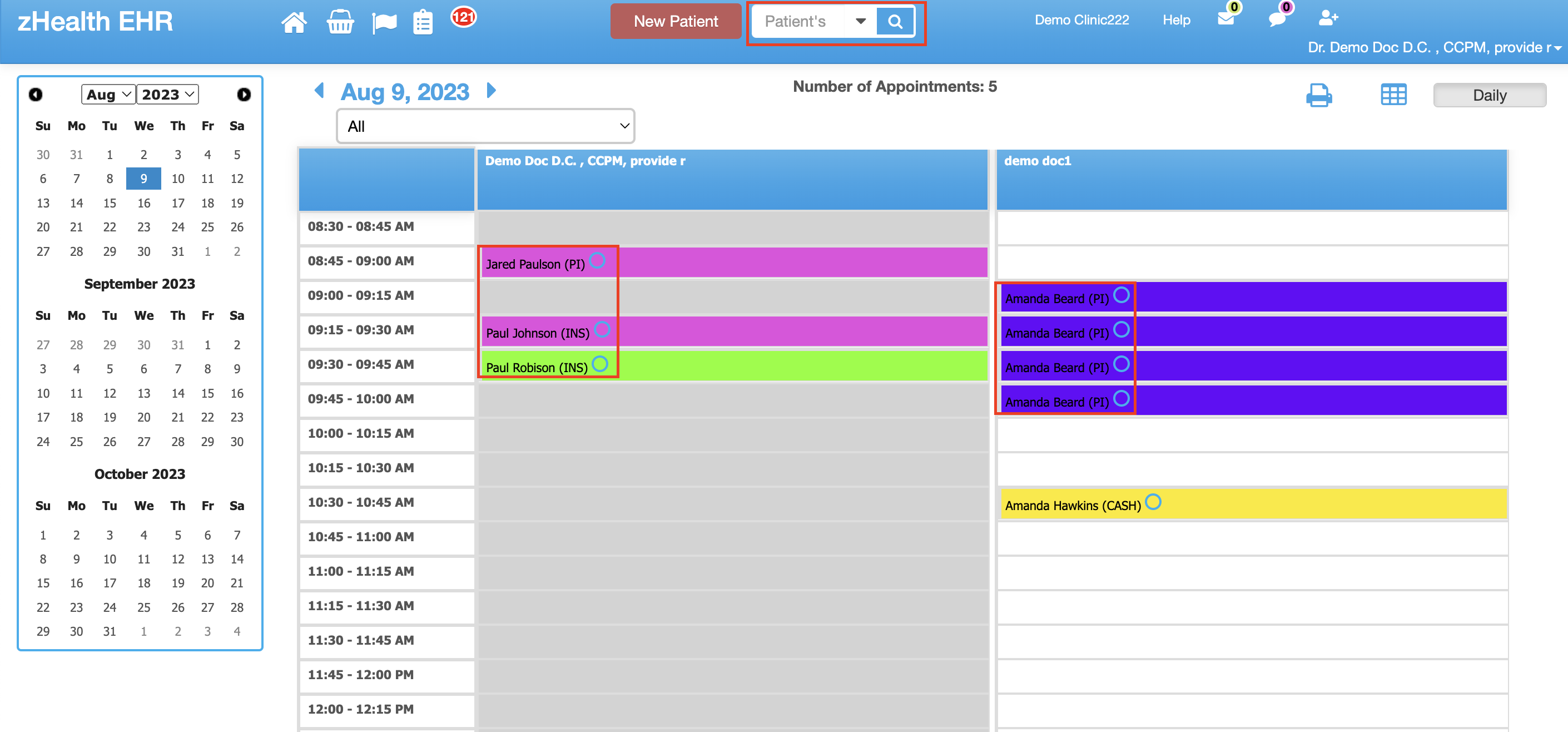Open the 09:15 Amanda Beard (PI) appointment
Screen dimensions: 1568x732
1253,332
